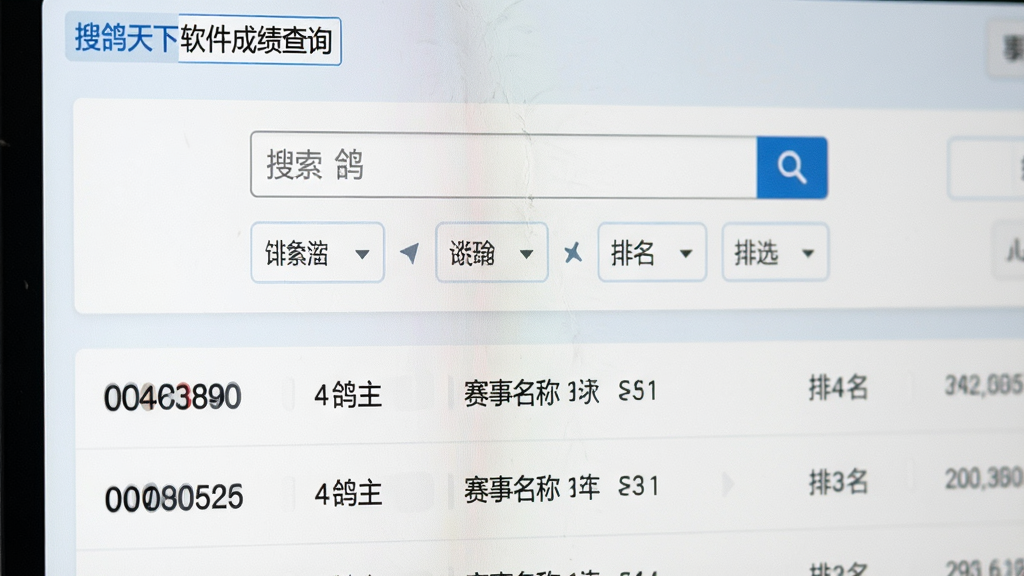Viewport: 1024px width, 576px height.
Task: Select the 搜鸽天下 header tab
Action: coord(122,37)
